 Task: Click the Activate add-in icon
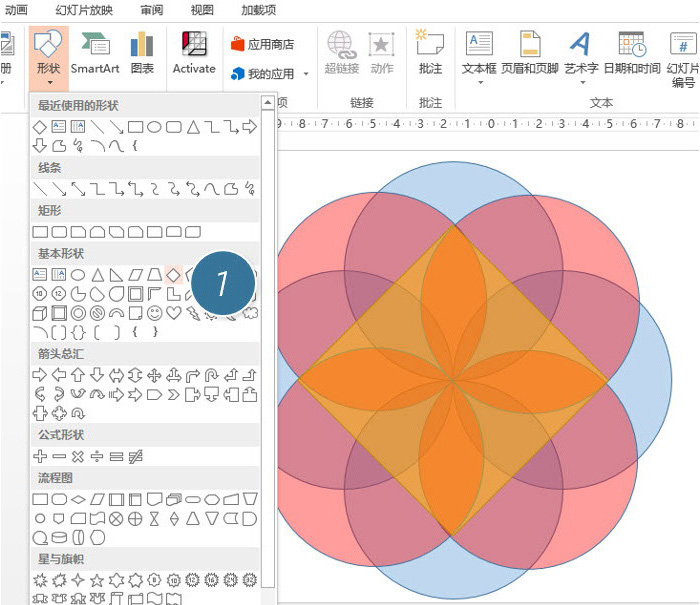coord(194,53)
